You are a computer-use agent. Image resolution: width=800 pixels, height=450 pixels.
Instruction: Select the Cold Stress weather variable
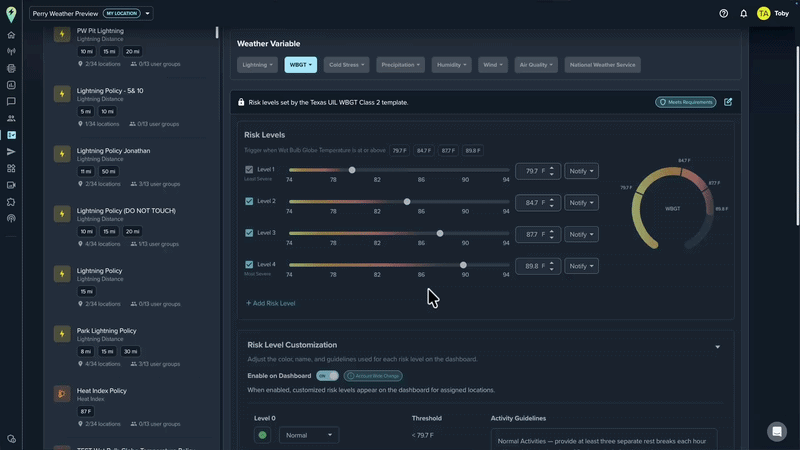[346, 65]
